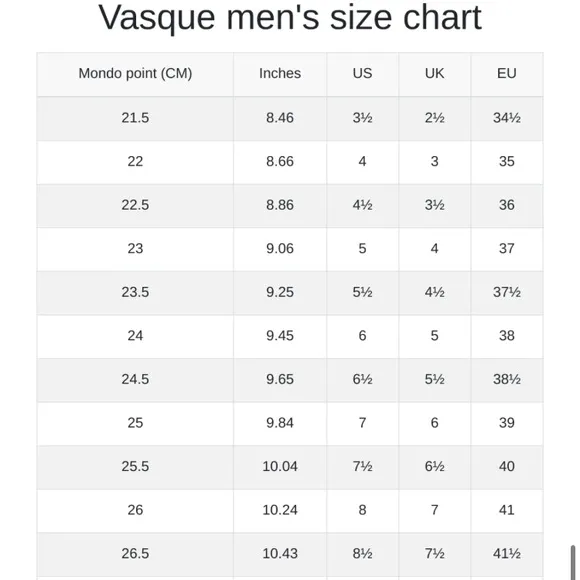Click the UK size 6½ cell
The image size is (580, 580).
coord(434,466)
